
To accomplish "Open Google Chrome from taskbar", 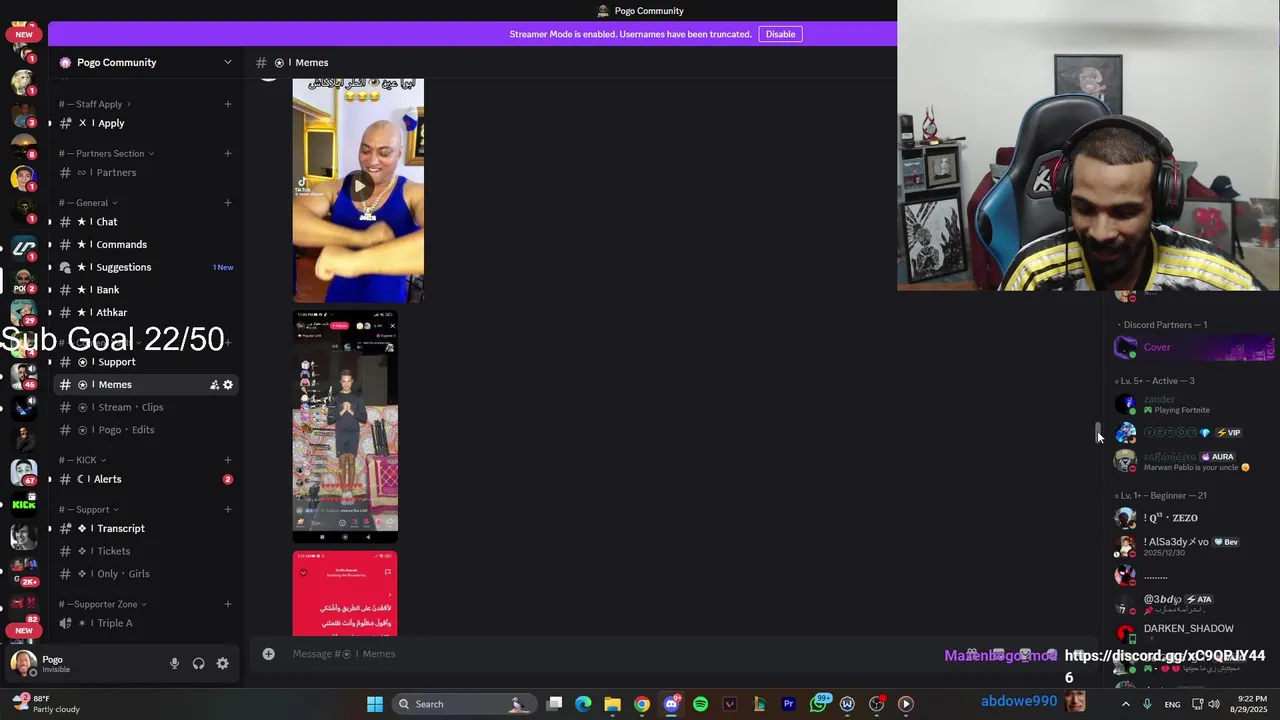I will tap(642, 704).
